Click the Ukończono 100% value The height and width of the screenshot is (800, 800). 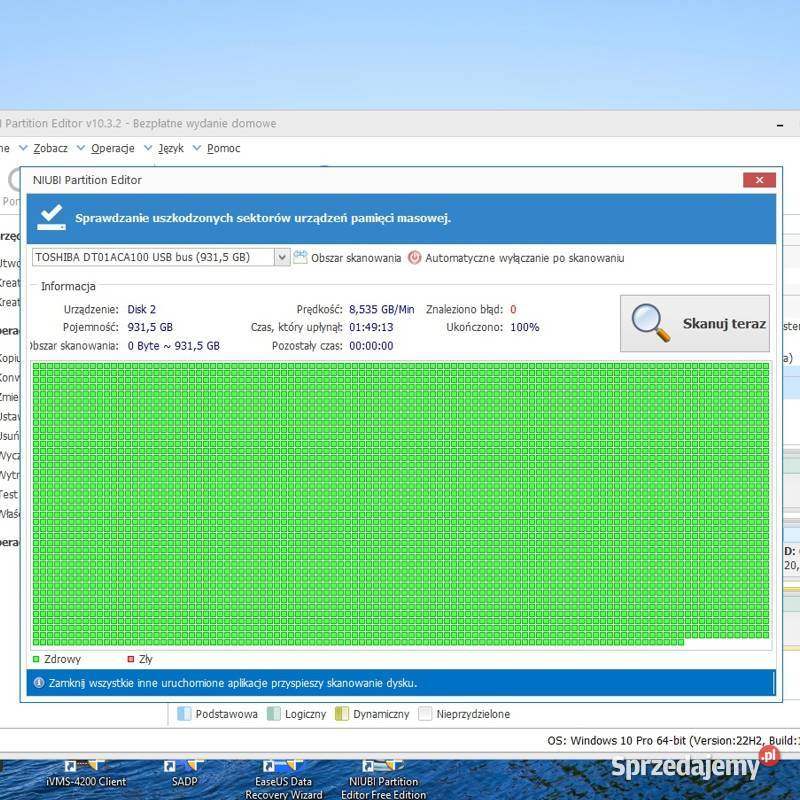point(525,327)
